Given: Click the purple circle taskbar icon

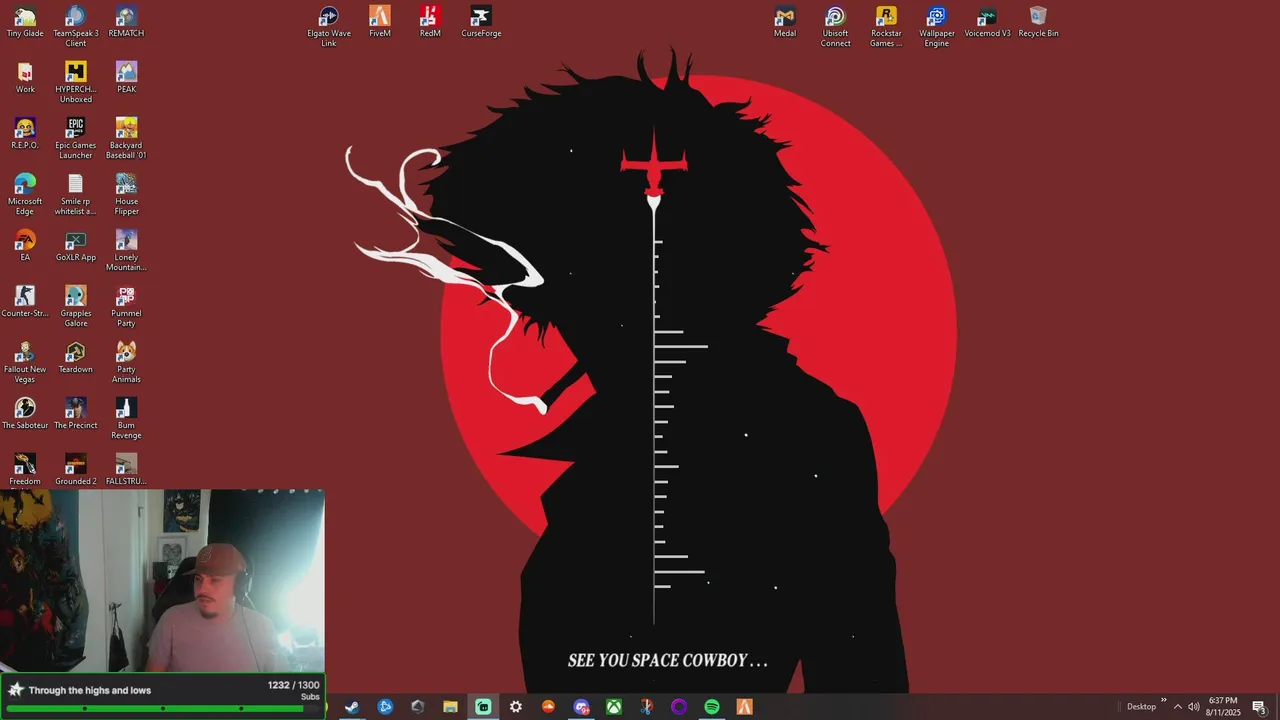Looking at the screenshot, I should coord(679,707).
